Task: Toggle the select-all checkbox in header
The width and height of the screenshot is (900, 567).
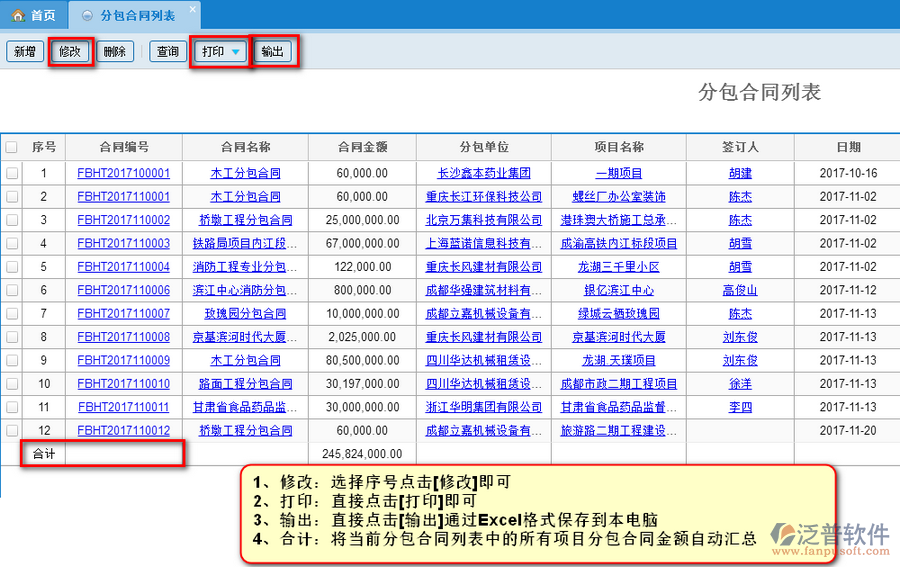Action: point(12,147)
